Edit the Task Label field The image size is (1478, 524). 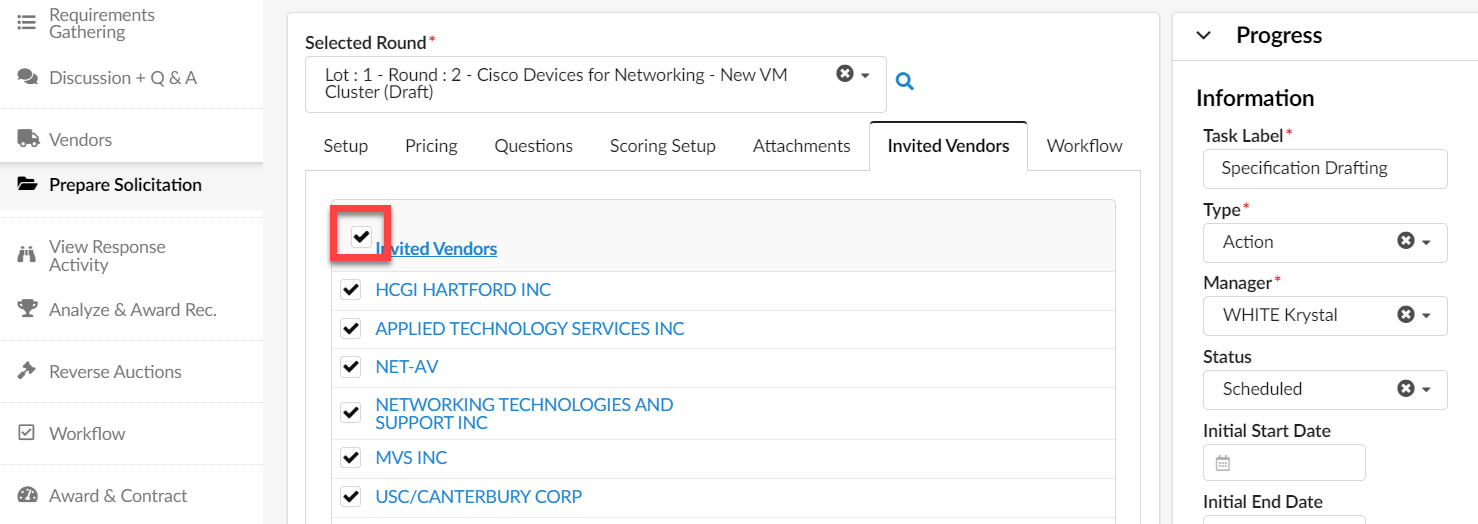pos(1325,168)
